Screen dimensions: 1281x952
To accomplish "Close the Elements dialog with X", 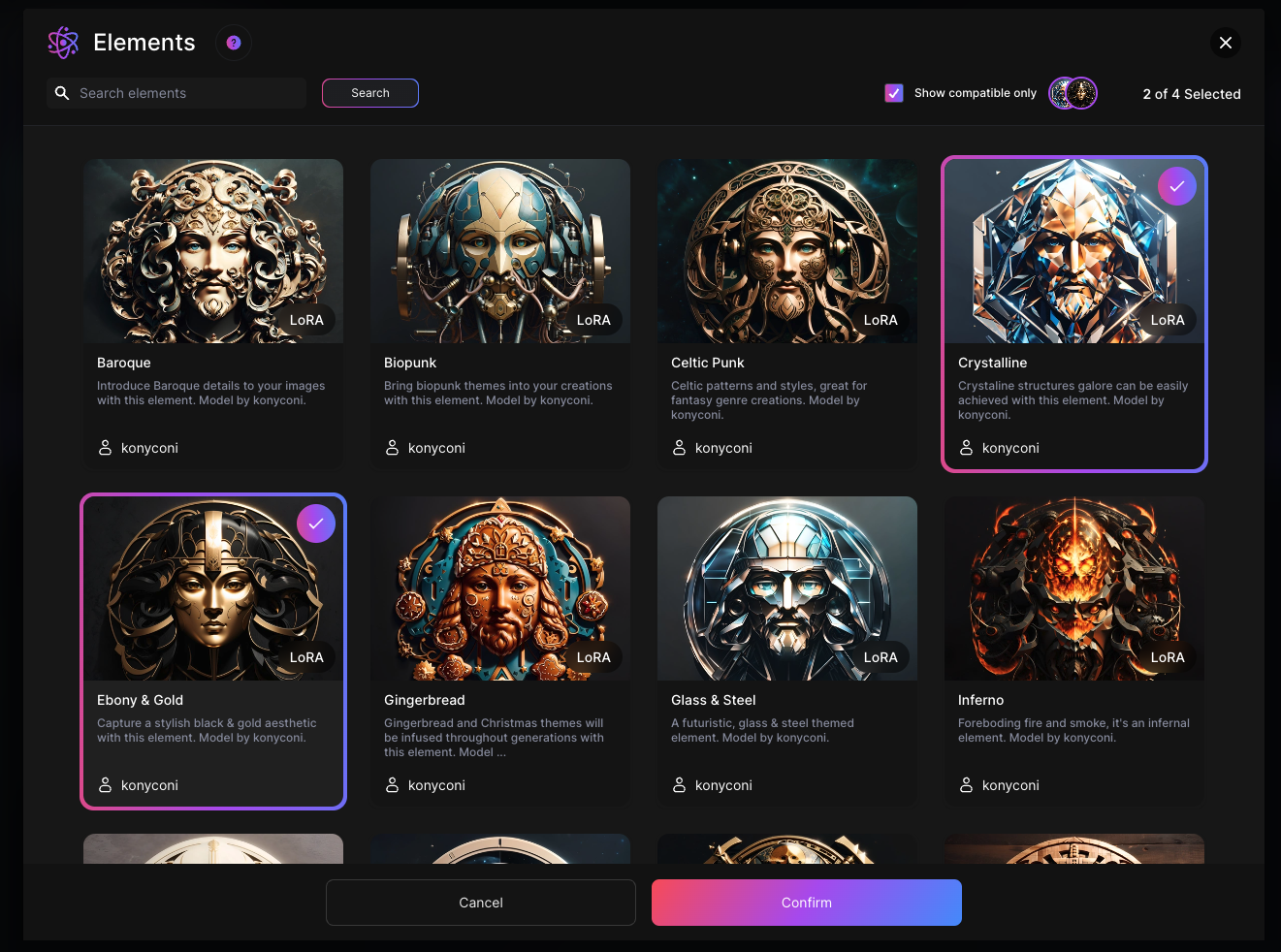I will click(1226, 43).
